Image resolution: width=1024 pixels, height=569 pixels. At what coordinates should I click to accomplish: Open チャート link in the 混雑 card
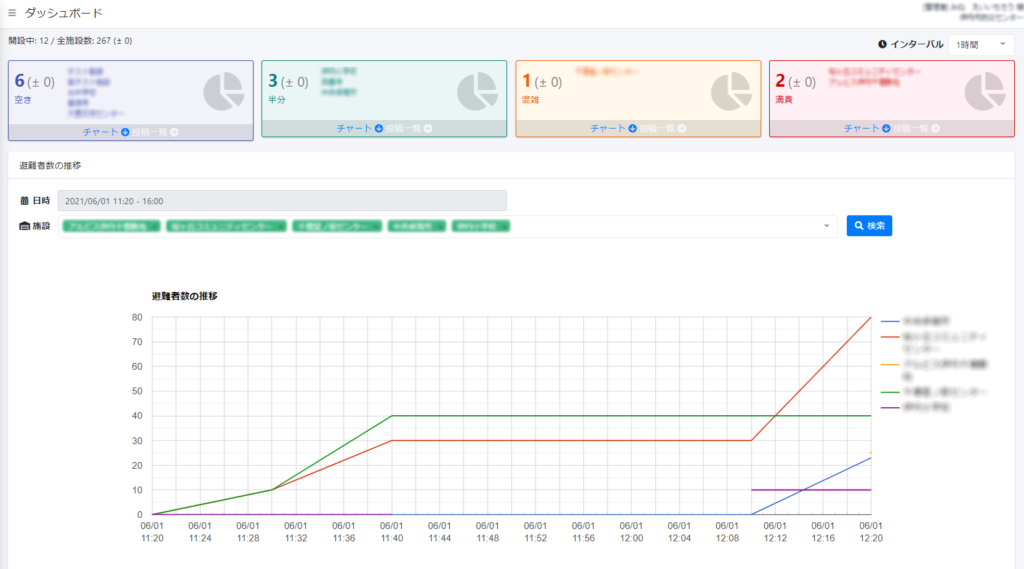pos(613,129)
